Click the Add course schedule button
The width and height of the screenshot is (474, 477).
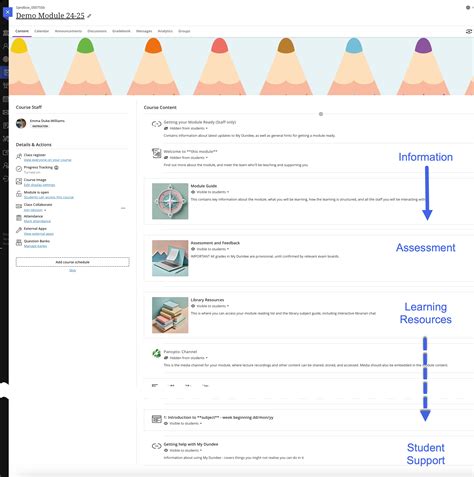point(72,262)
